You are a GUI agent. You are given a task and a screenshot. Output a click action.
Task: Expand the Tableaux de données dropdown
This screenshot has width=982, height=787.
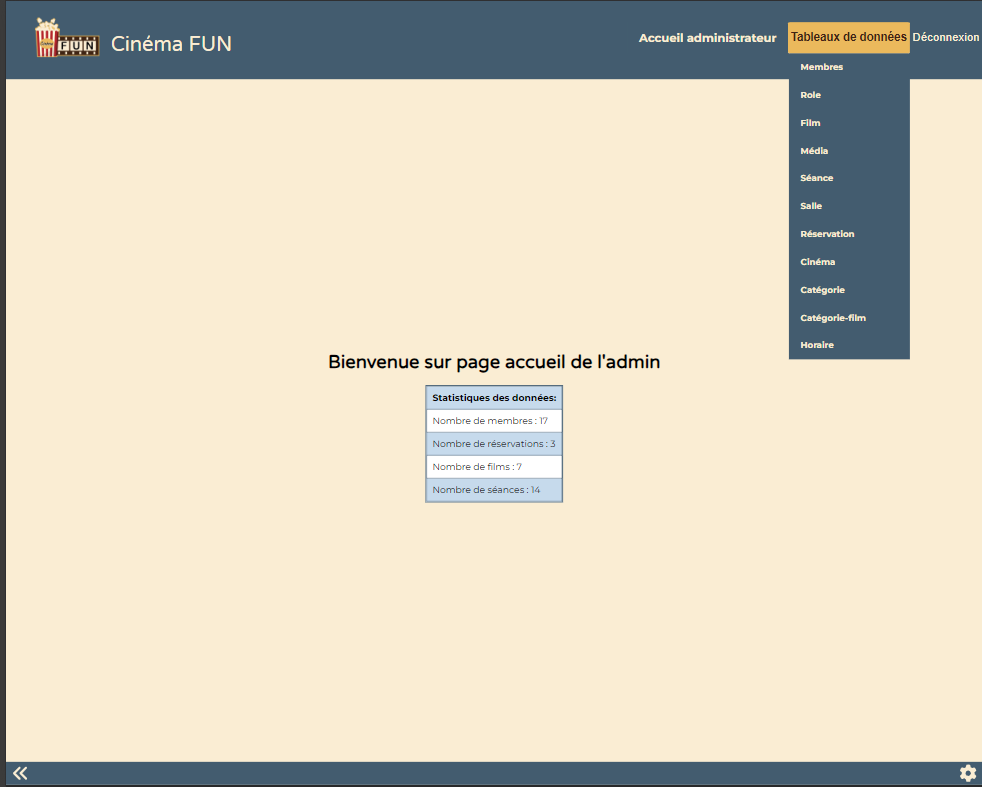(848, 37)
